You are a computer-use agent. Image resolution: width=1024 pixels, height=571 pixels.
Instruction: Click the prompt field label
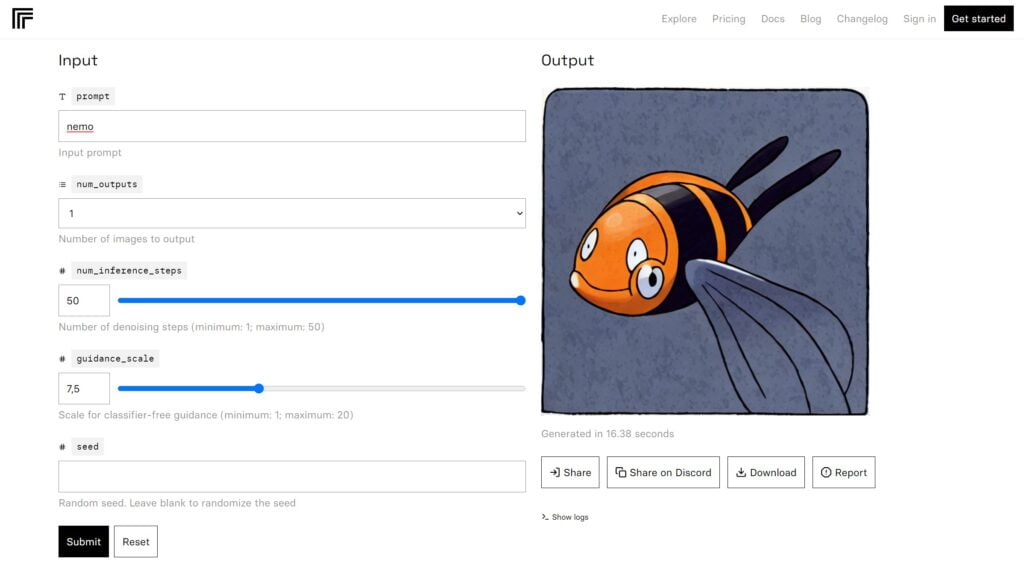(93, 96)
